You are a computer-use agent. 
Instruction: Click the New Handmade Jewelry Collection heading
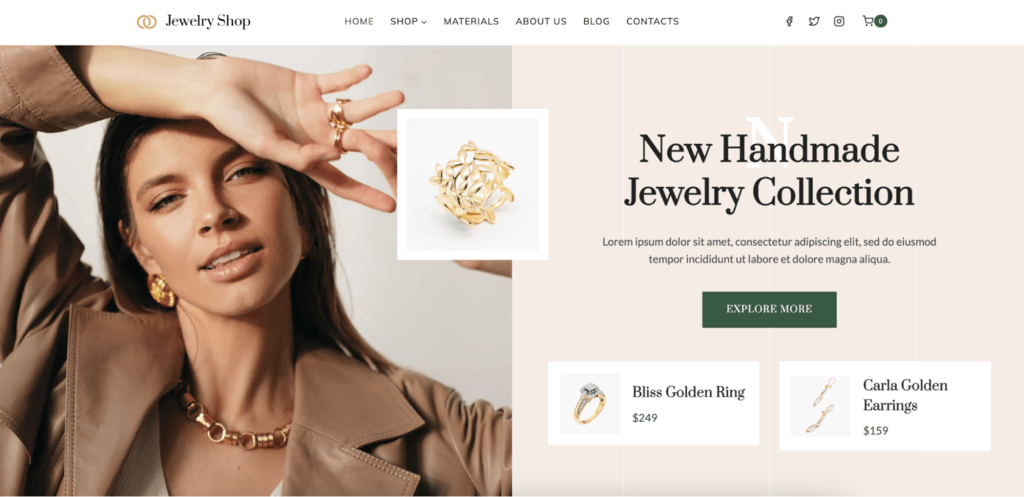pyautogui.click(x=769, y=171)
